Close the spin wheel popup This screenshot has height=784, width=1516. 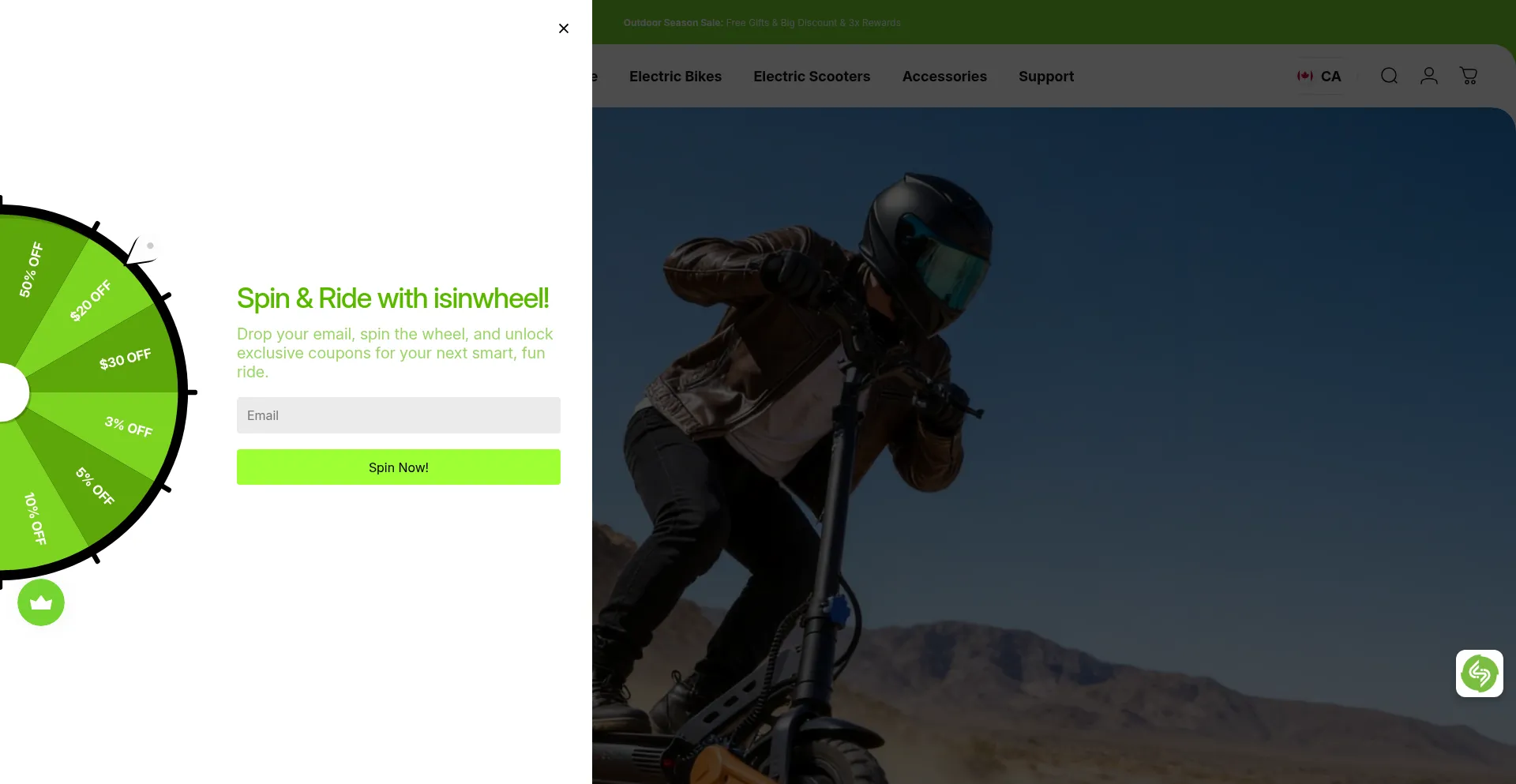(564, 28)
